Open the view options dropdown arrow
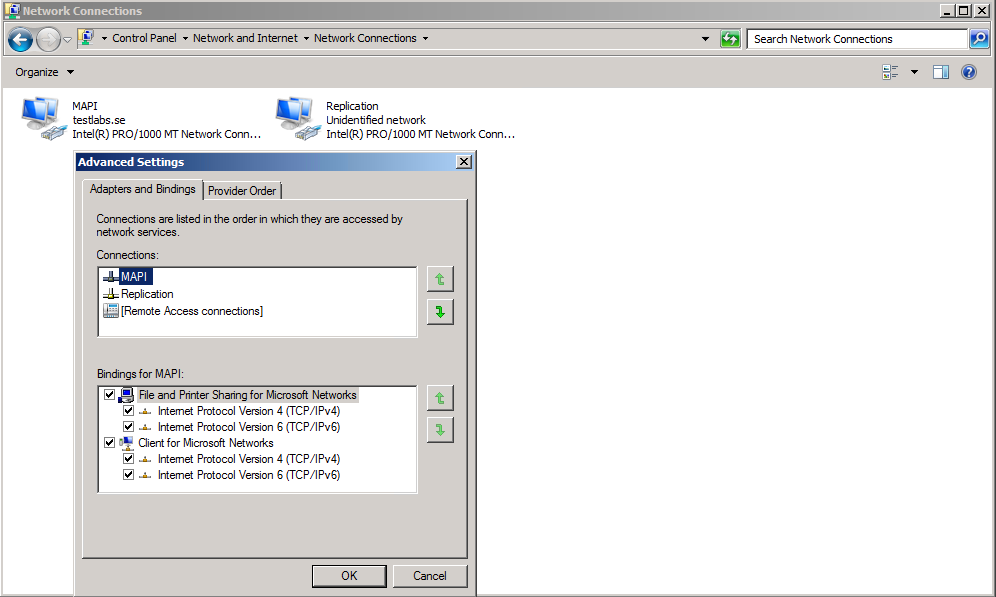This screenshot has height=597, width=996. [x=914, y=72]
